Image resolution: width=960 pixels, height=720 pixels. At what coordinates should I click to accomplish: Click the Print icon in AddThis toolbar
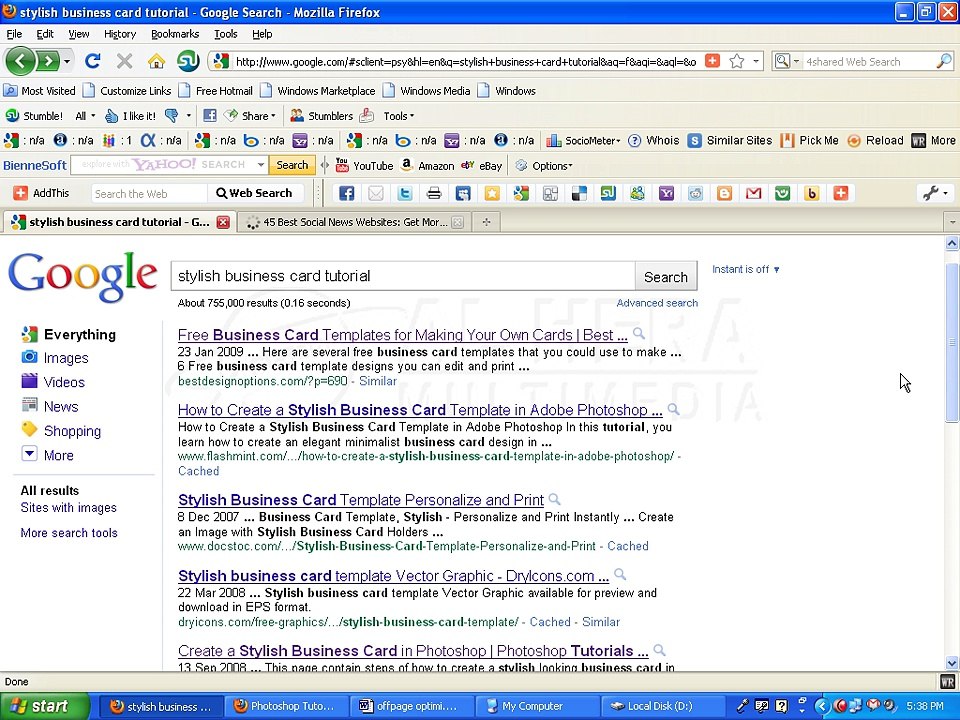[434, 193]
